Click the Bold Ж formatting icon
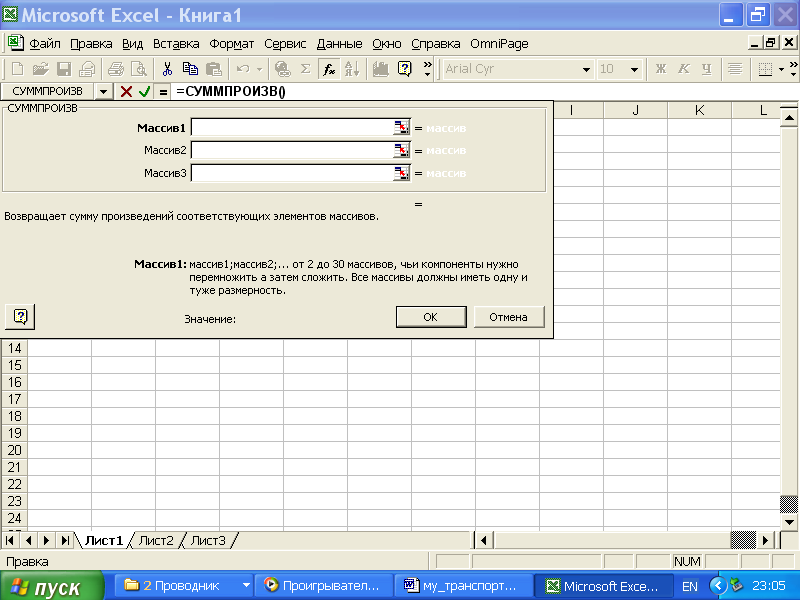Image resolution: width=800 pixels, height=600 pixels. [x=661, y=69]
